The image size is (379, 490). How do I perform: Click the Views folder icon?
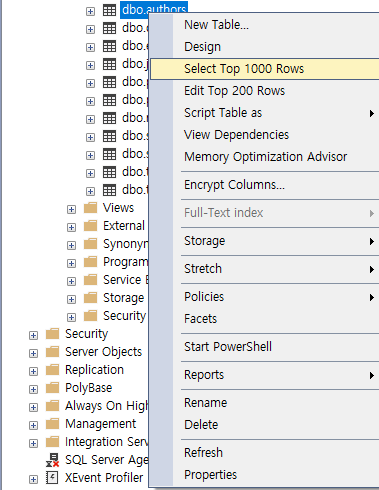pos(90,208)
